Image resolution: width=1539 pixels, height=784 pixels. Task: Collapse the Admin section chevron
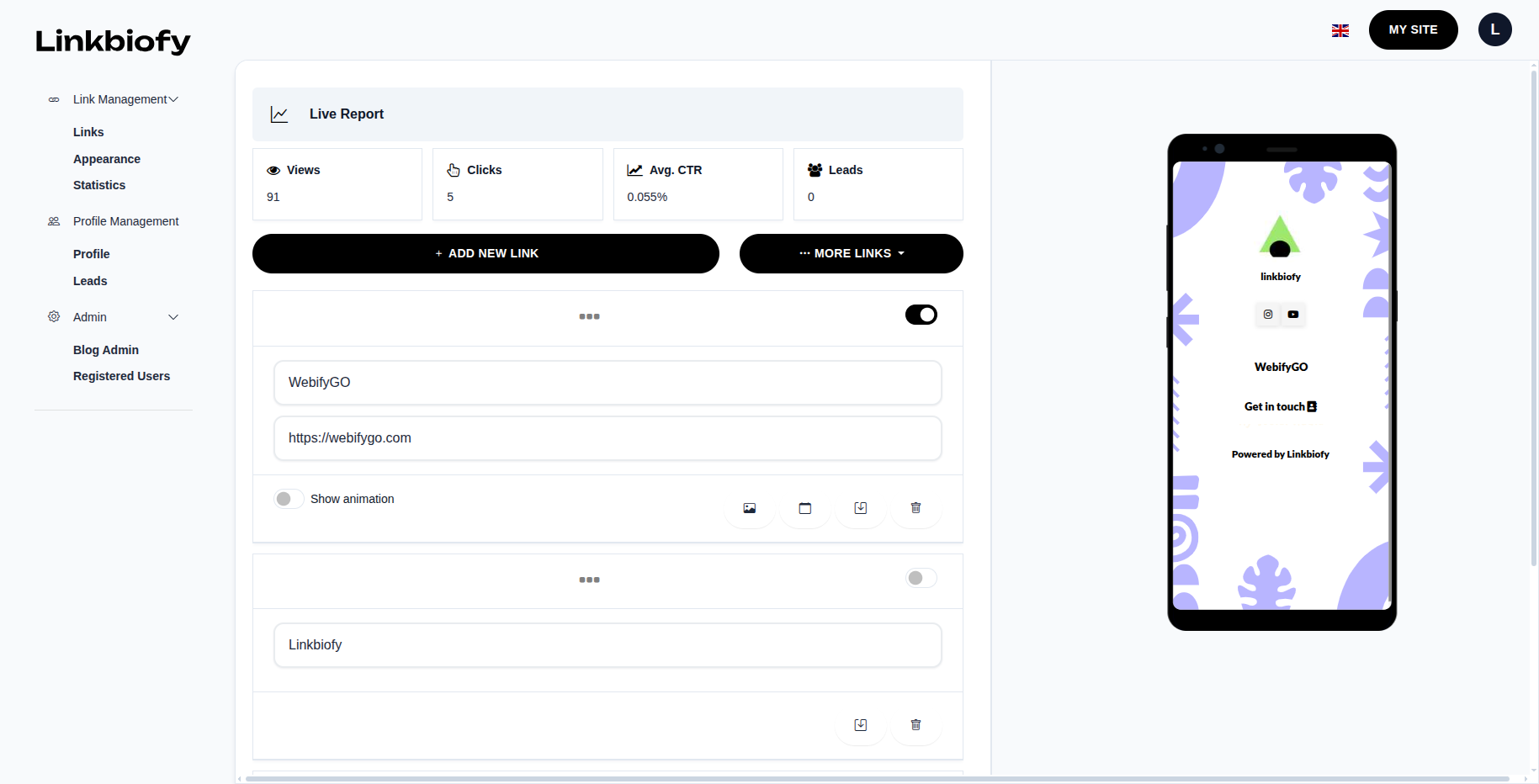tap(173, 317)
